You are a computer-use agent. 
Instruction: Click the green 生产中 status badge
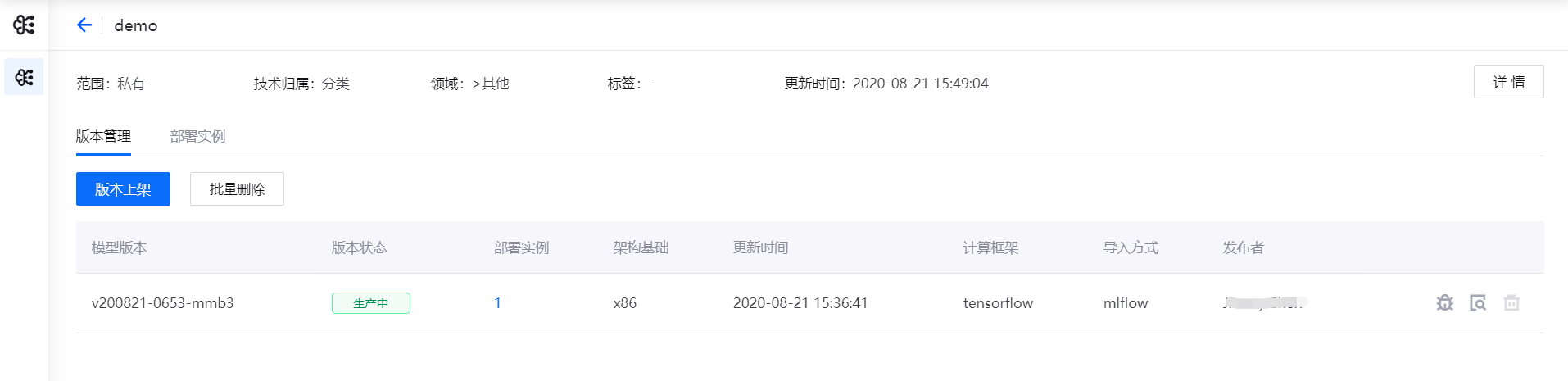370,303
